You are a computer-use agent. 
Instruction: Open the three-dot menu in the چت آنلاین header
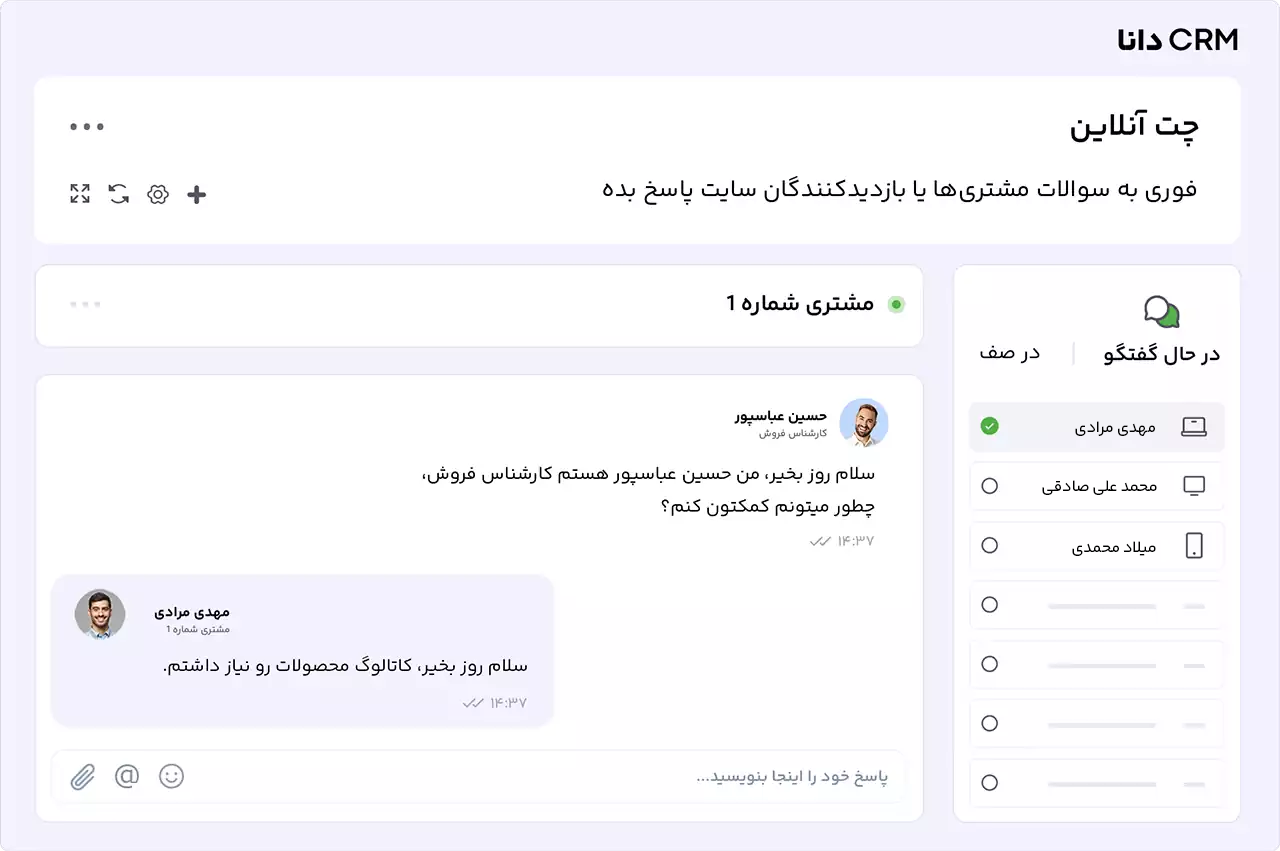[x=87, y=126]
